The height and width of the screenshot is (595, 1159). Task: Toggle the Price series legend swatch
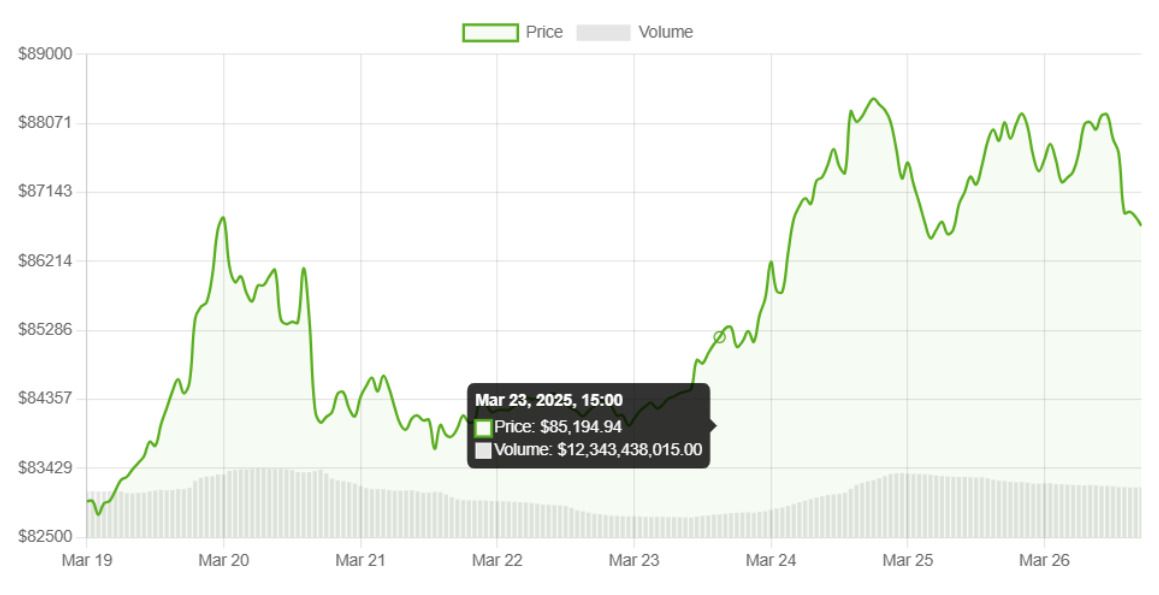(490, 33)
